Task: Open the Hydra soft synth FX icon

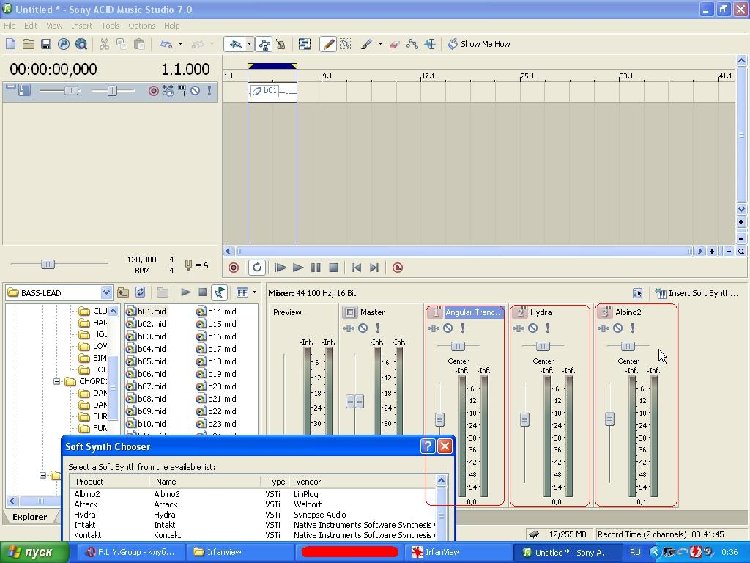Action: 518,328
